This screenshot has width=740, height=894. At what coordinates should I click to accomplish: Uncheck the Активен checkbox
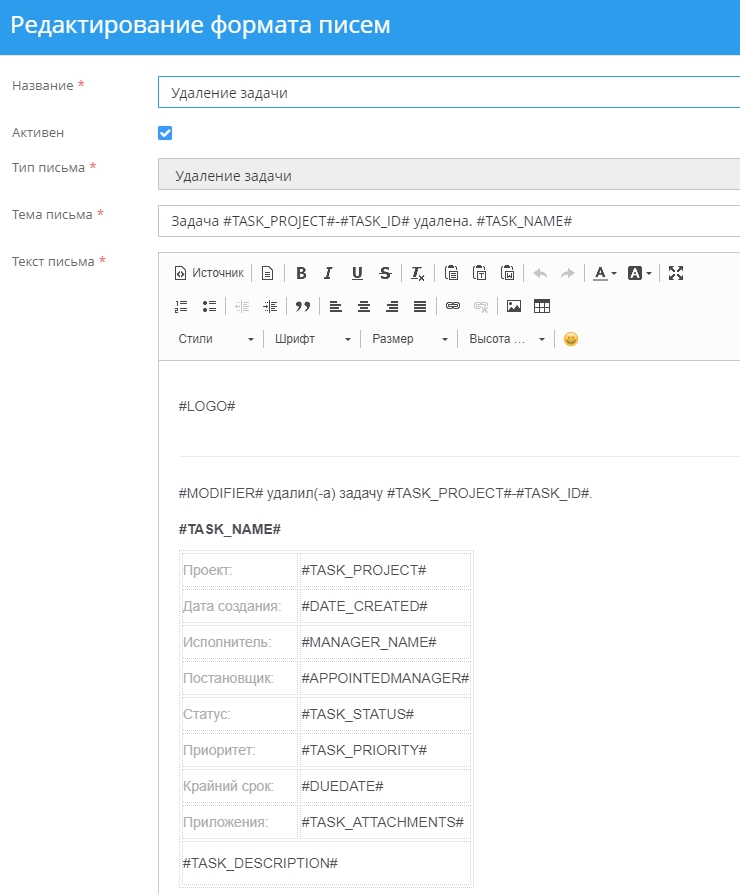pyautogui.click(x=165, y=133)
